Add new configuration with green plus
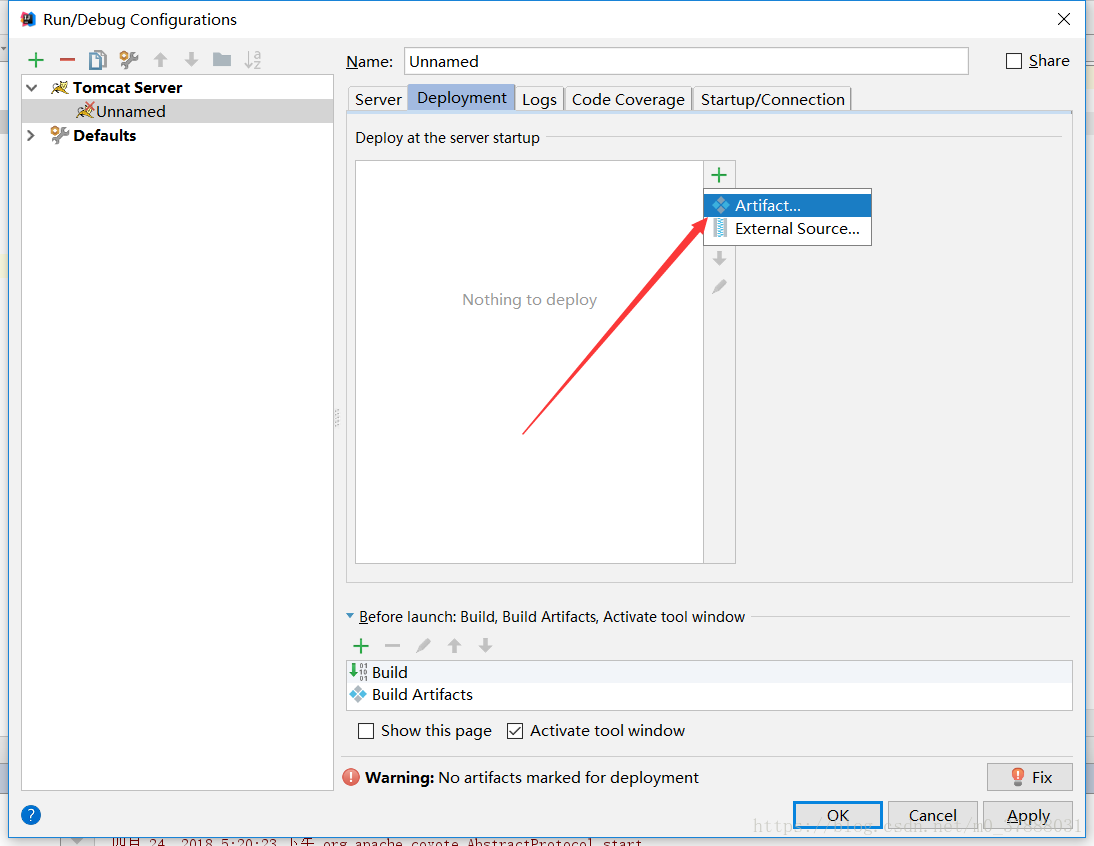The image size is (1094, 846). tap(36, 60)
